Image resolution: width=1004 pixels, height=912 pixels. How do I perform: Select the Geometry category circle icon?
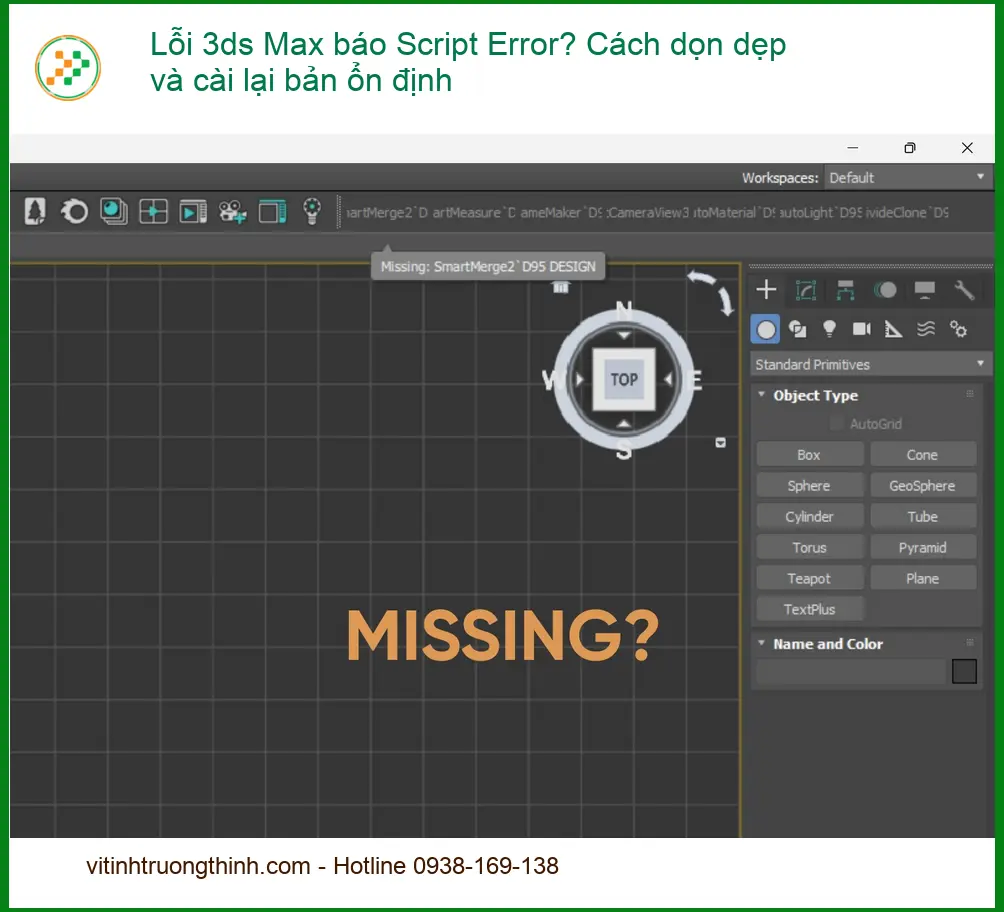(766, 329)
